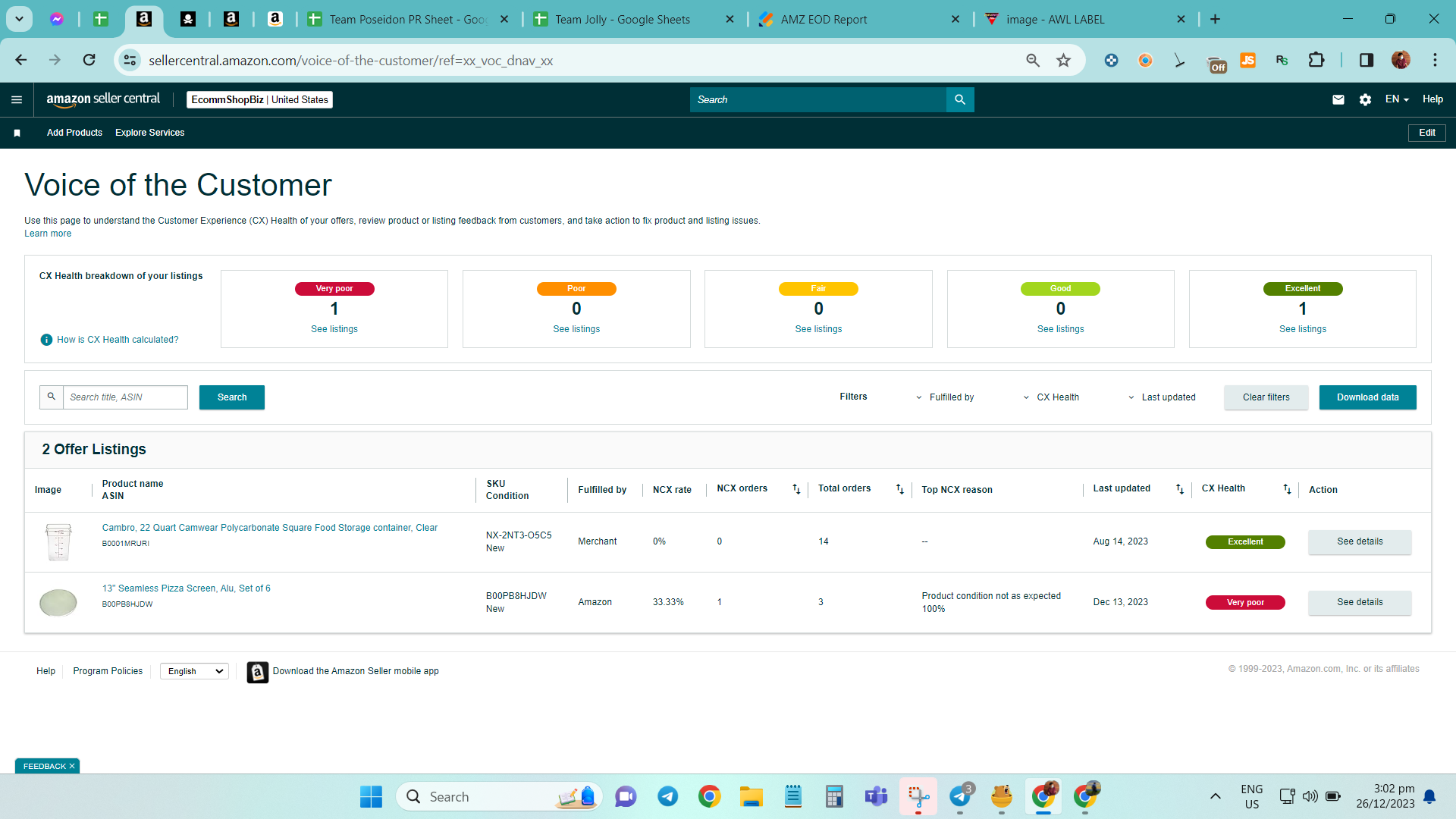Expand the Fulfilled by filter dropdown

pos(944,397)
